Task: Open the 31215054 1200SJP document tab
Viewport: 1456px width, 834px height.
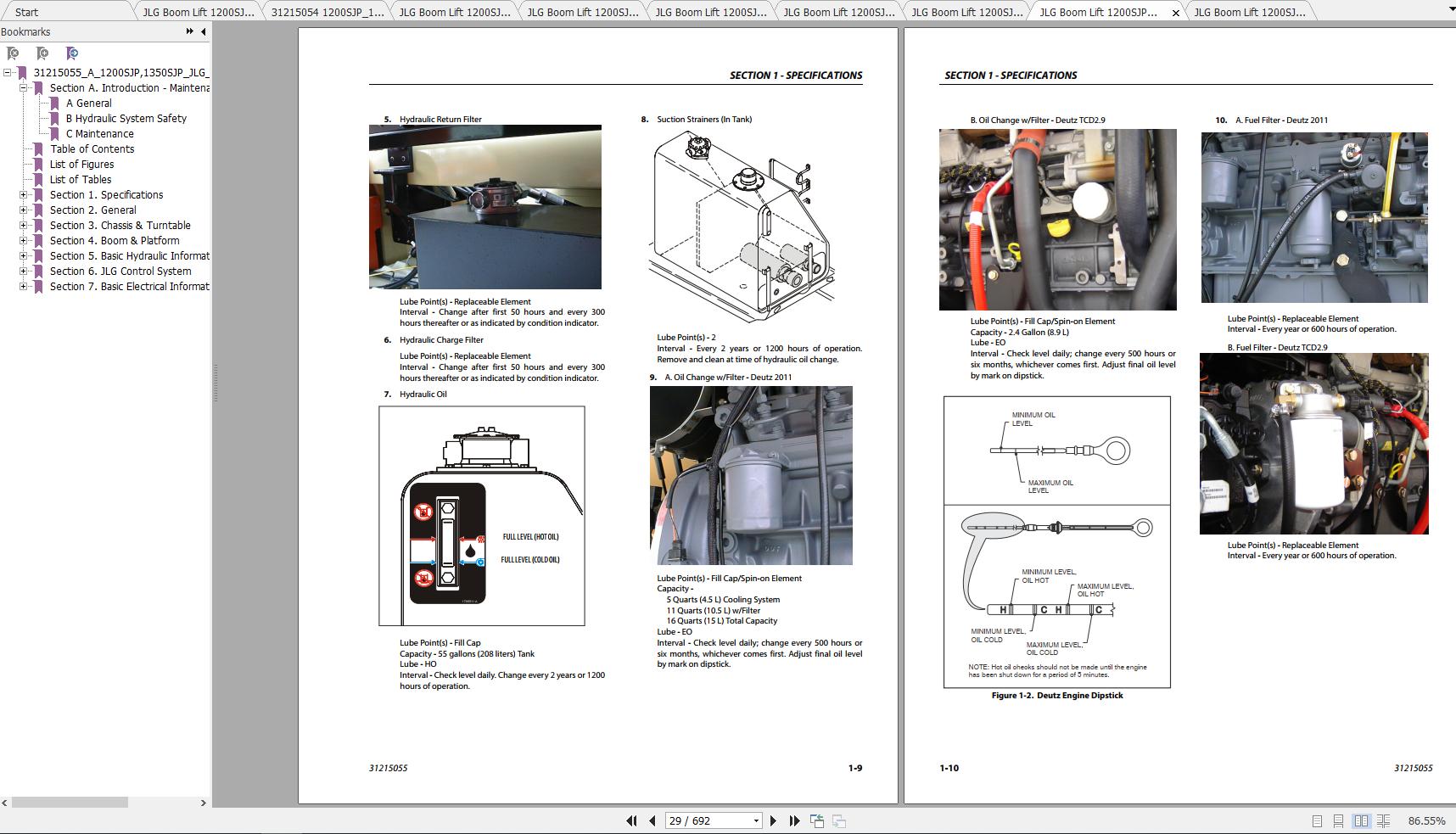Action: [x=327, y=12]
